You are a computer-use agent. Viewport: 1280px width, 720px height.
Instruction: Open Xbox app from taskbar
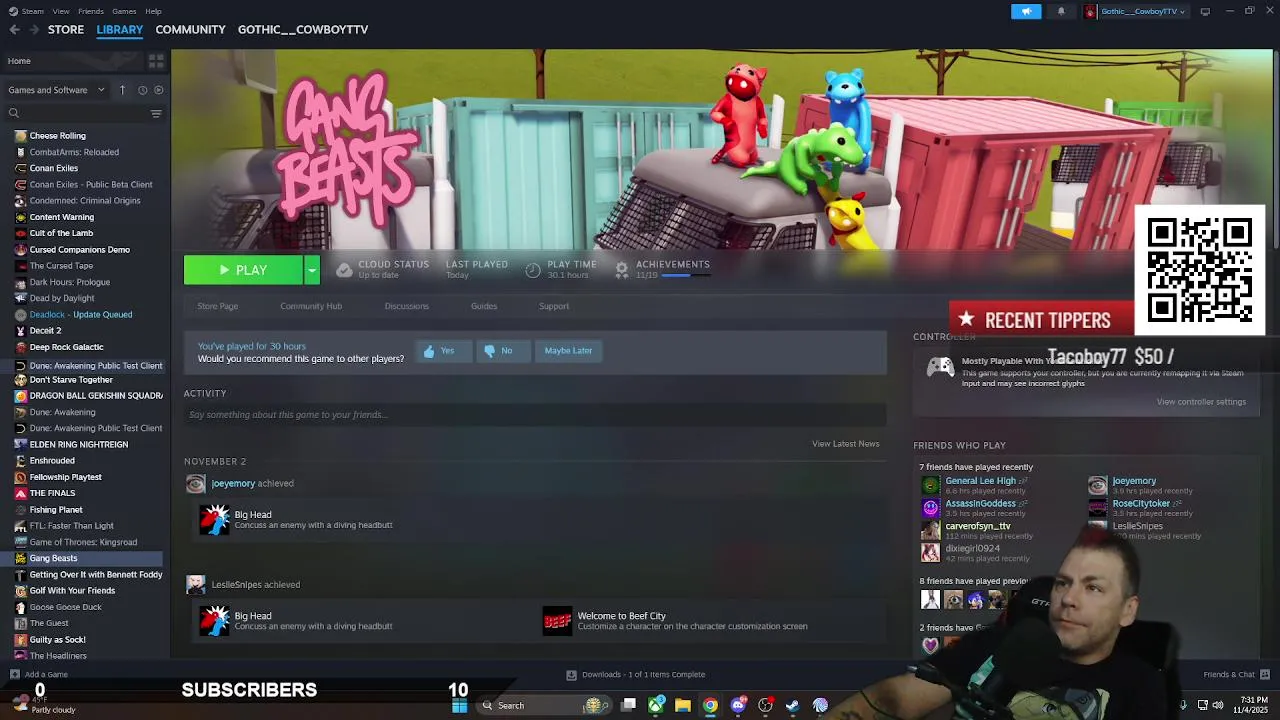pos(656,706)
